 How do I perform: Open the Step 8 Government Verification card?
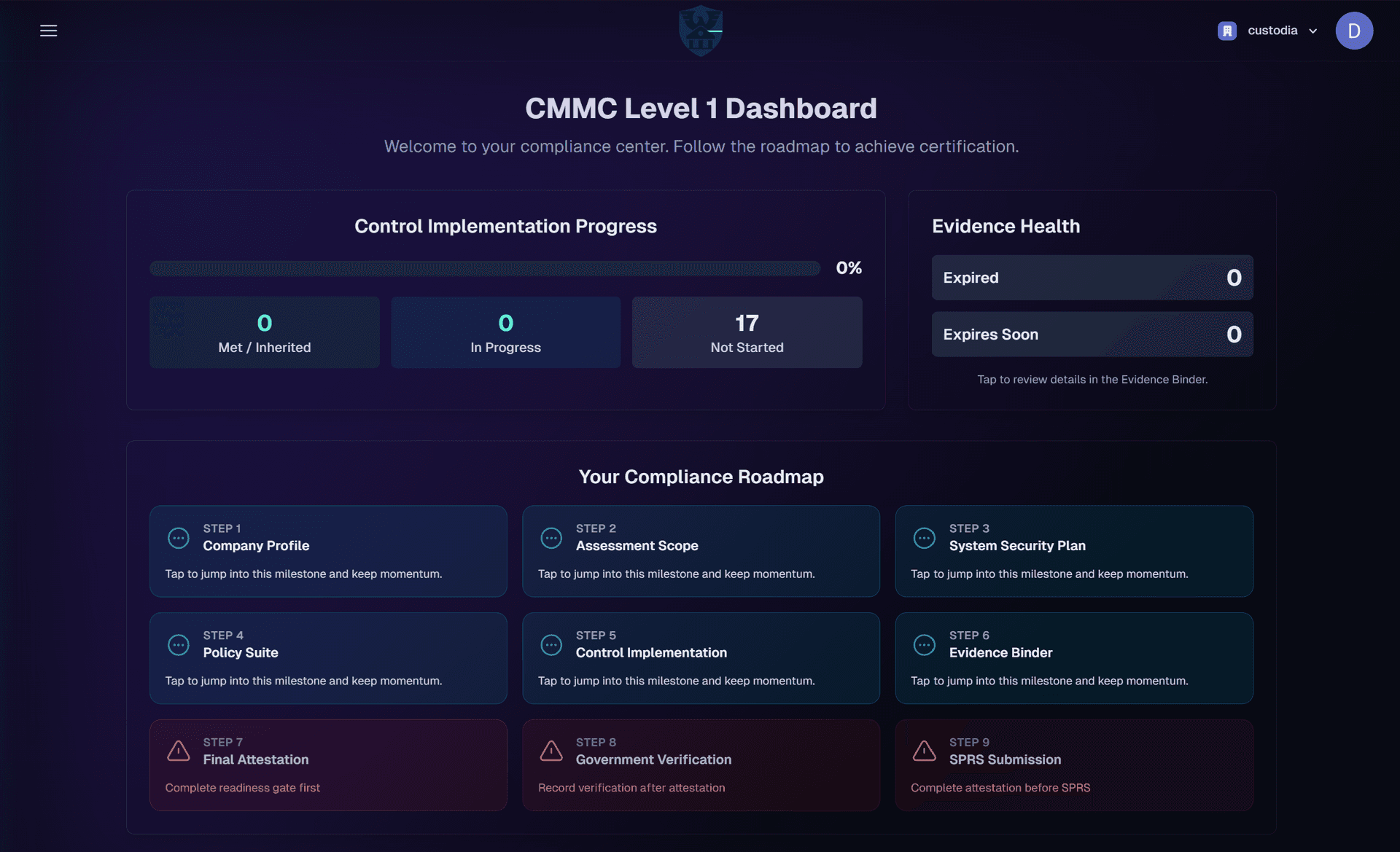point(701,765)
